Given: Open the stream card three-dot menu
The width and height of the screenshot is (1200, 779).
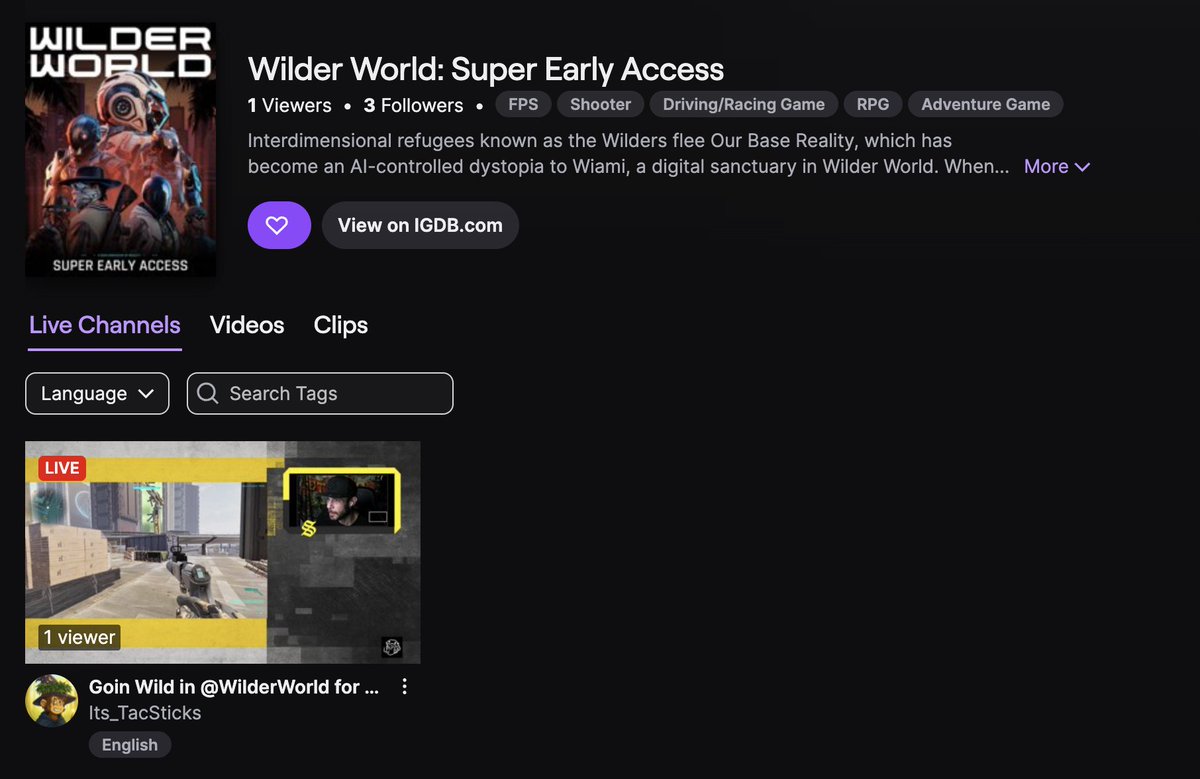Looking at the screenshot, I should 404,687.
